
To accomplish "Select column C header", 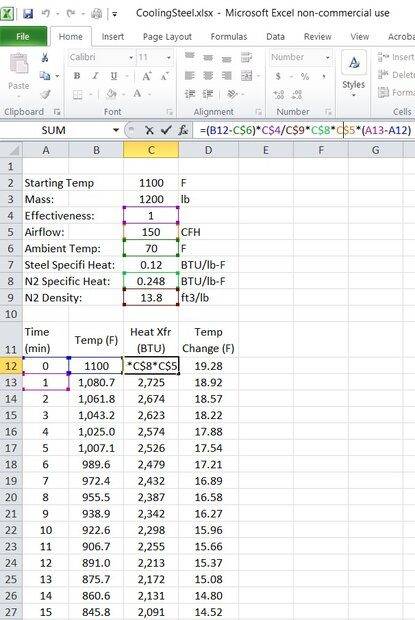I will click(x=151, y=150).
